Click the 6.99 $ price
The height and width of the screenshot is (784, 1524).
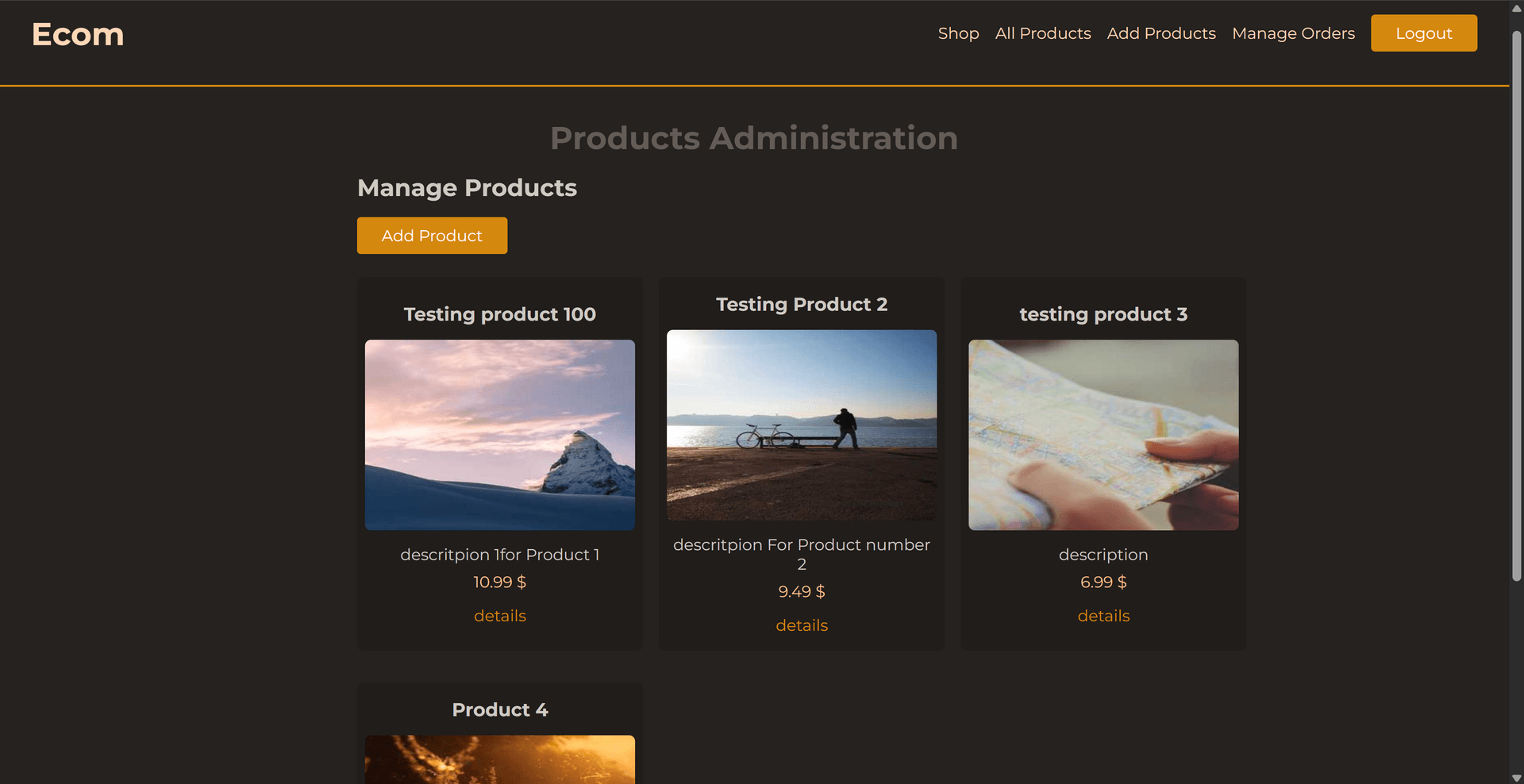coord(1103,582)
